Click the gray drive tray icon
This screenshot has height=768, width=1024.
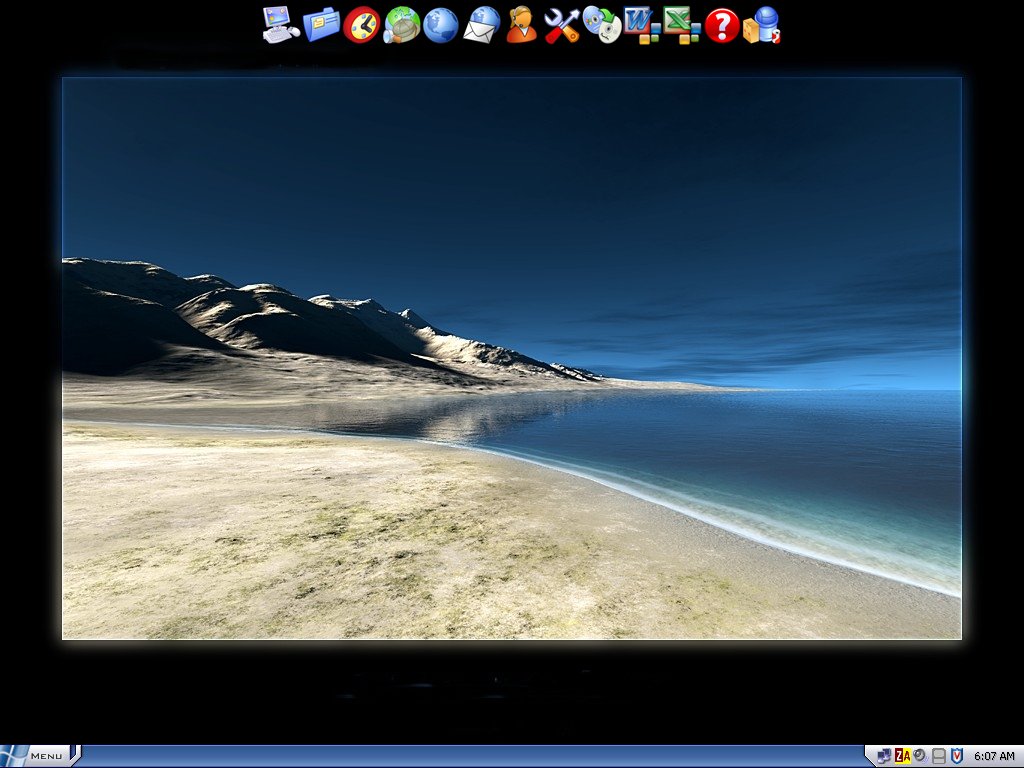coord(938,756)
